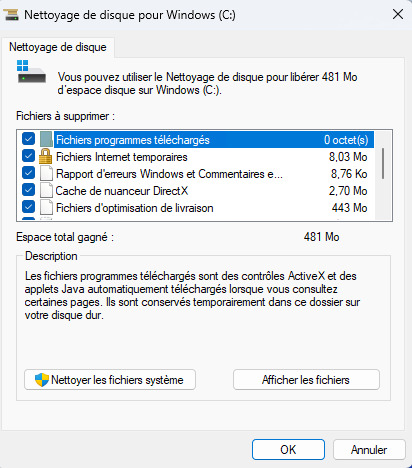Click Nettoyer les fichiers système button
This screenshot has height=468, width=412.
click(x=110, y=380)
